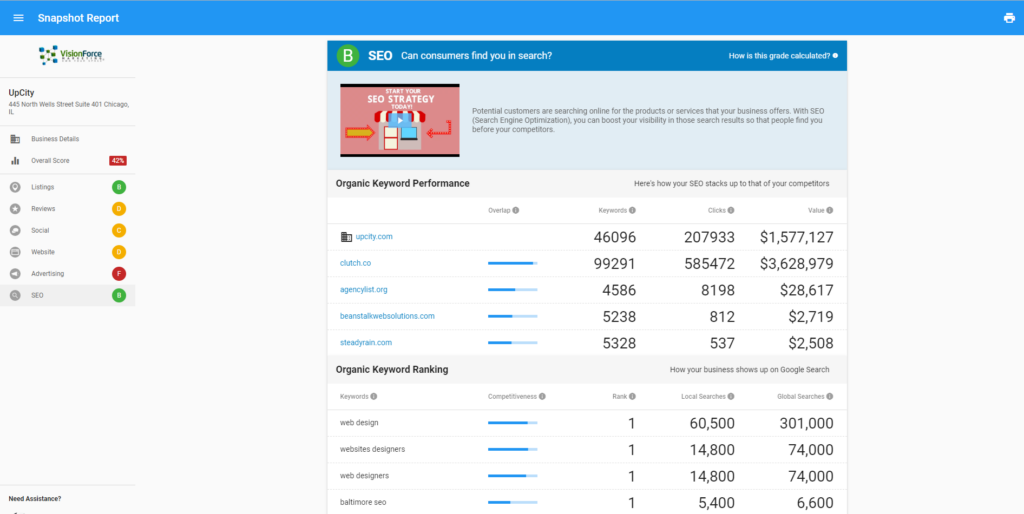The image size is (1024, 514).
Task: Go to the Reviews section
Action: point(68,209)
